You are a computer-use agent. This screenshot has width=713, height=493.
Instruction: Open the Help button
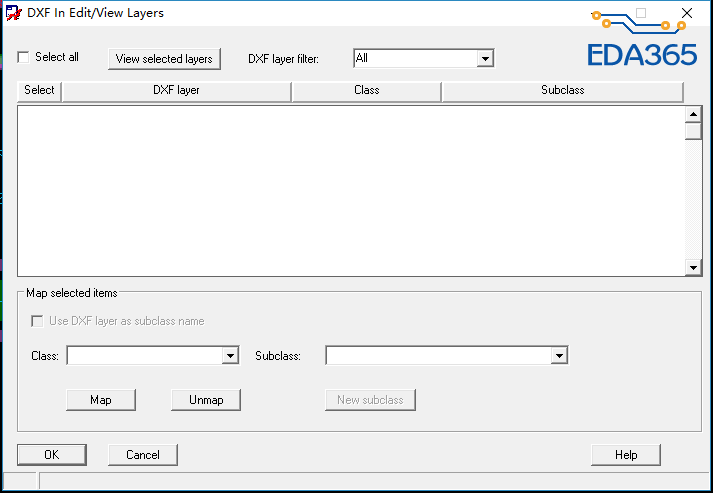click(626, 455)
